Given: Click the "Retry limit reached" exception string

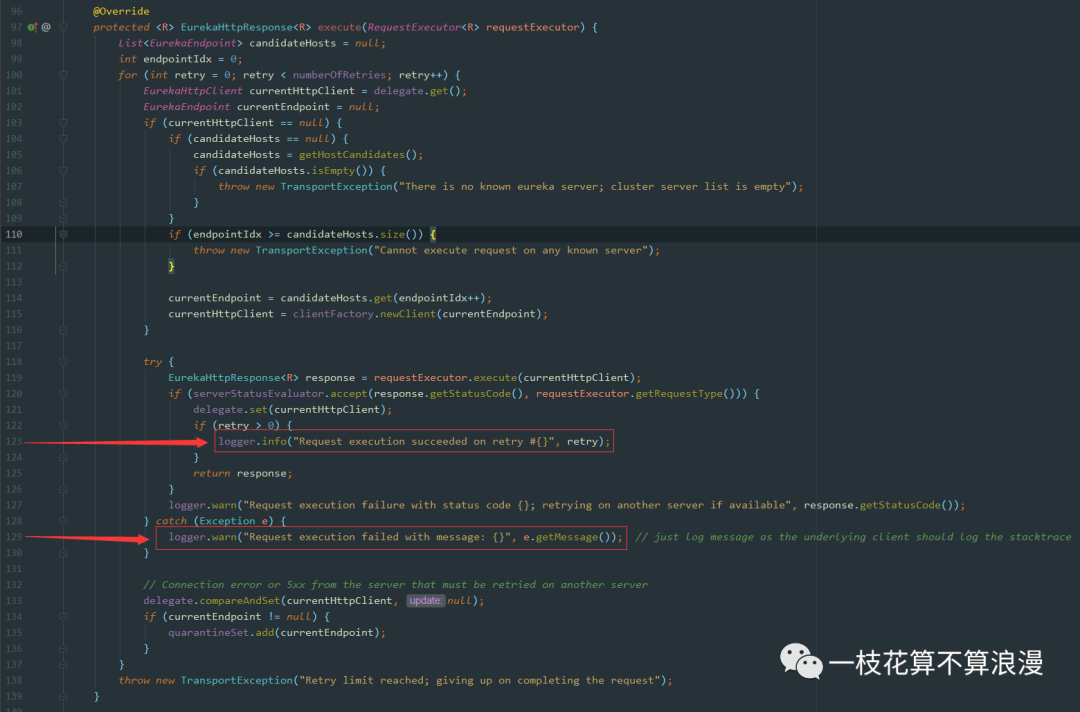Looking at the screenshot, I should 479,680.
